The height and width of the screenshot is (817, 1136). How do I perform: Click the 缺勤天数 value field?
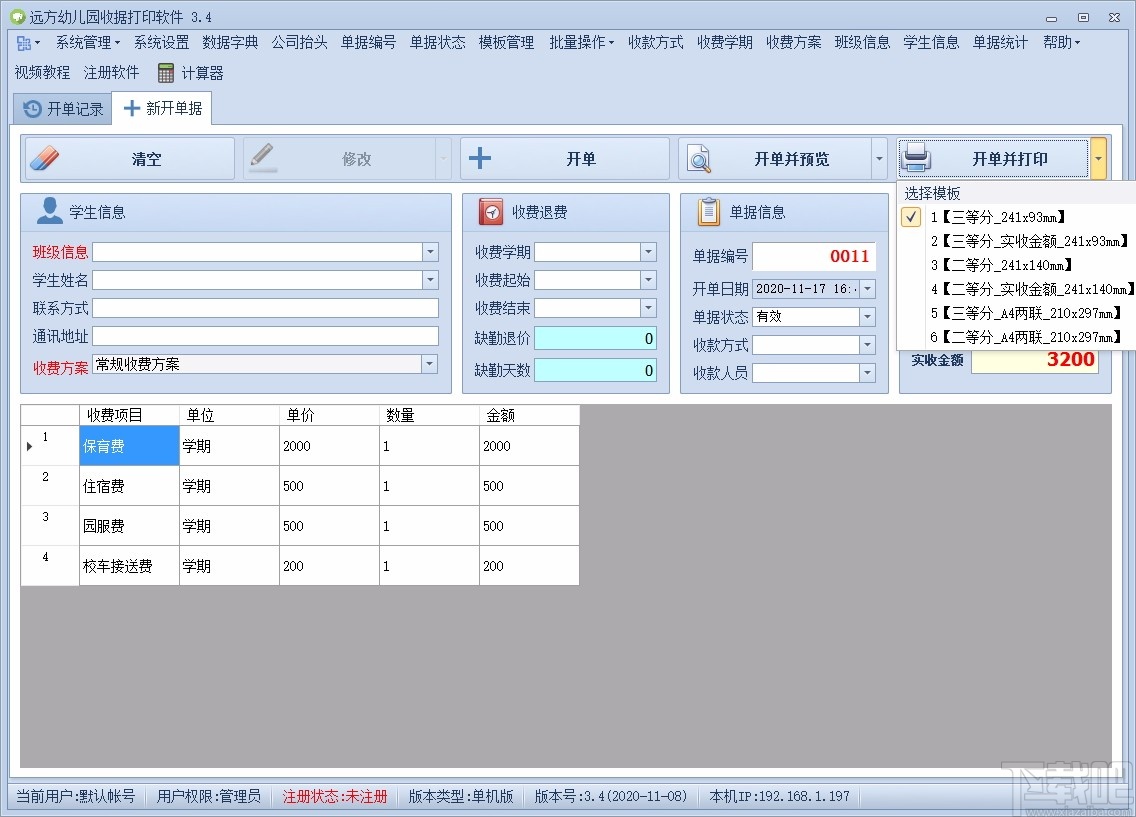point(596,370)
